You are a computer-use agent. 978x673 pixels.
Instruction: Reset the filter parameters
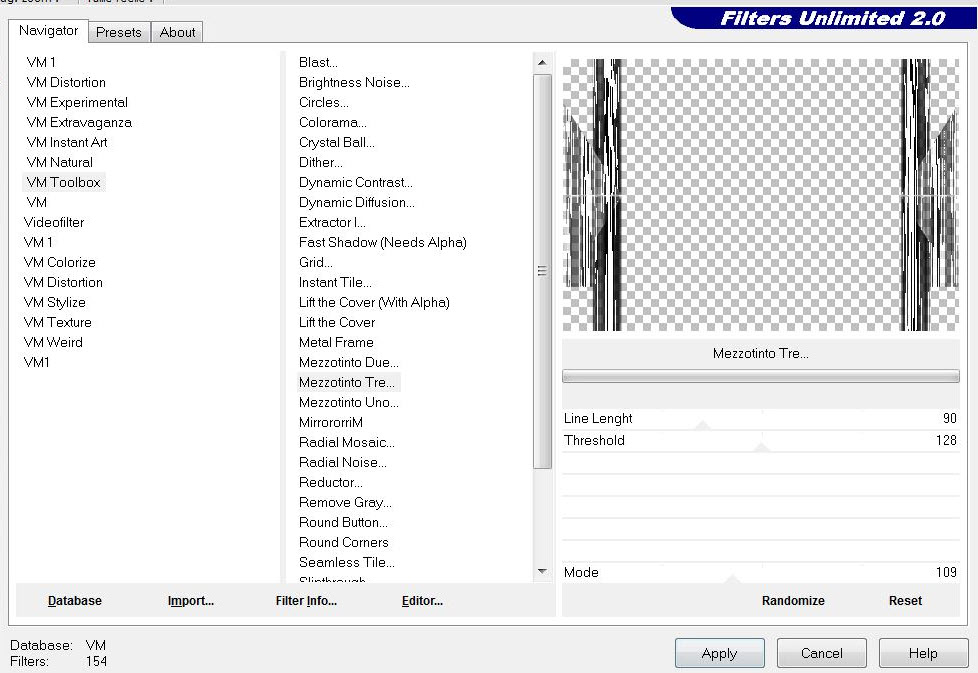pyautogui.click(x=905, y=601)
